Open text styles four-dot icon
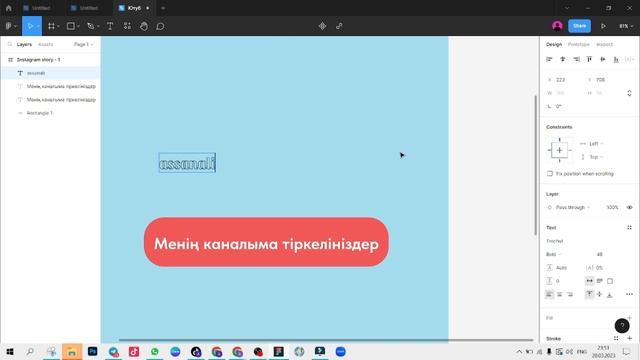Image resolution: width=640 pixels, height=360 pixels. (629, 227)
